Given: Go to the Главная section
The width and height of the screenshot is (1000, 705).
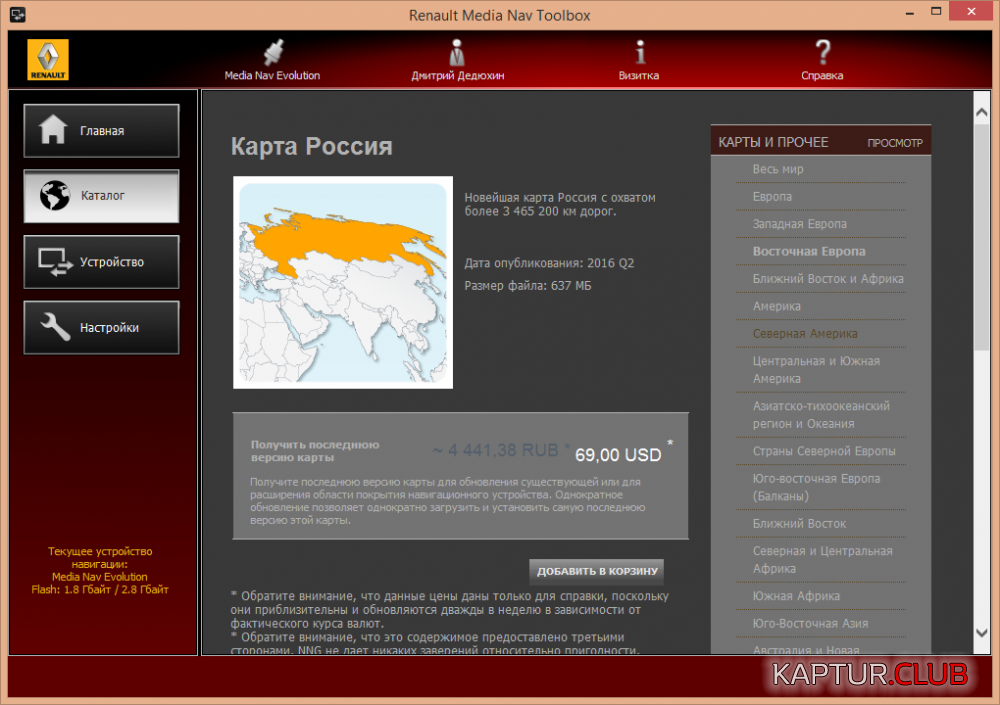Looking at the screenshot, I should coord(101,130).
